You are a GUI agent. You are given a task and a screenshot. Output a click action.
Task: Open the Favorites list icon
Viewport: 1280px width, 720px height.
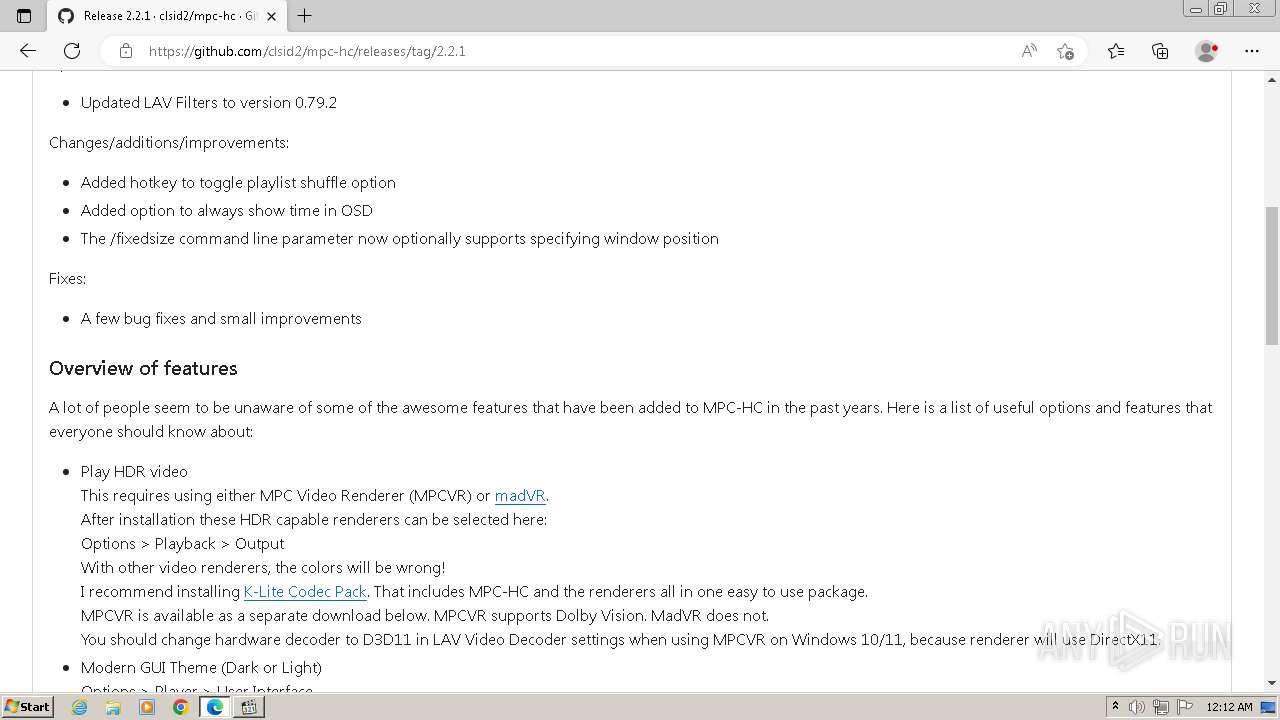1116,51
